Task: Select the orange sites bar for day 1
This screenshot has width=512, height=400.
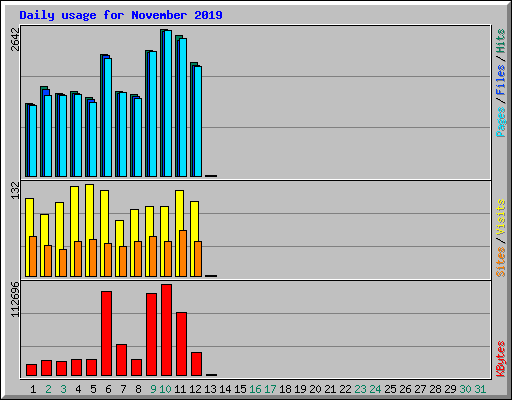Action: pos(33,256)
